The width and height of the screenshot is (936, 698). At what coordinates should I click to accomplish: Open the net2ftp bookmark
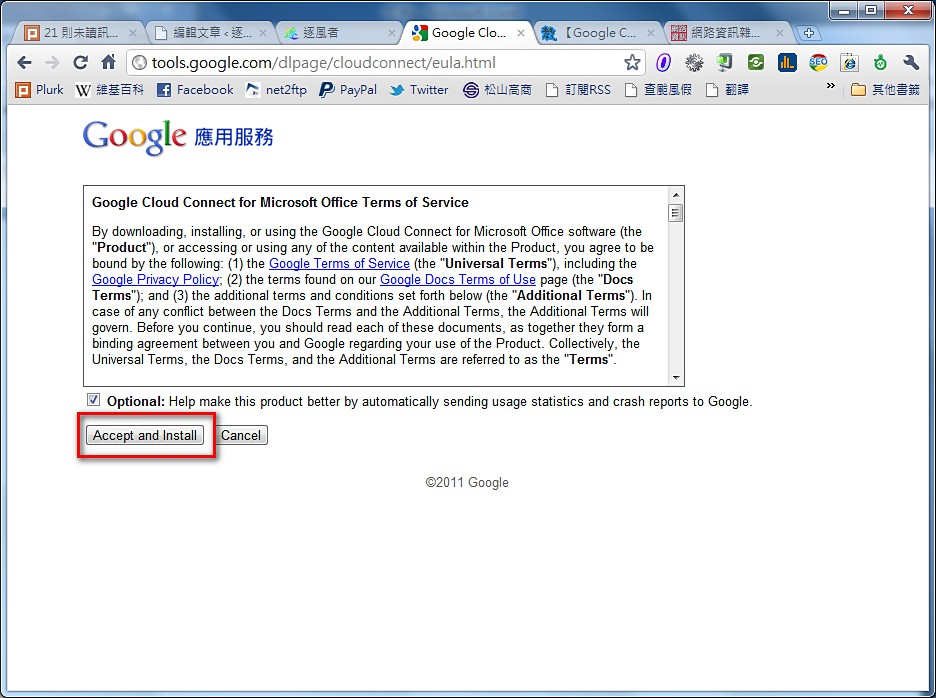(276, 90)
